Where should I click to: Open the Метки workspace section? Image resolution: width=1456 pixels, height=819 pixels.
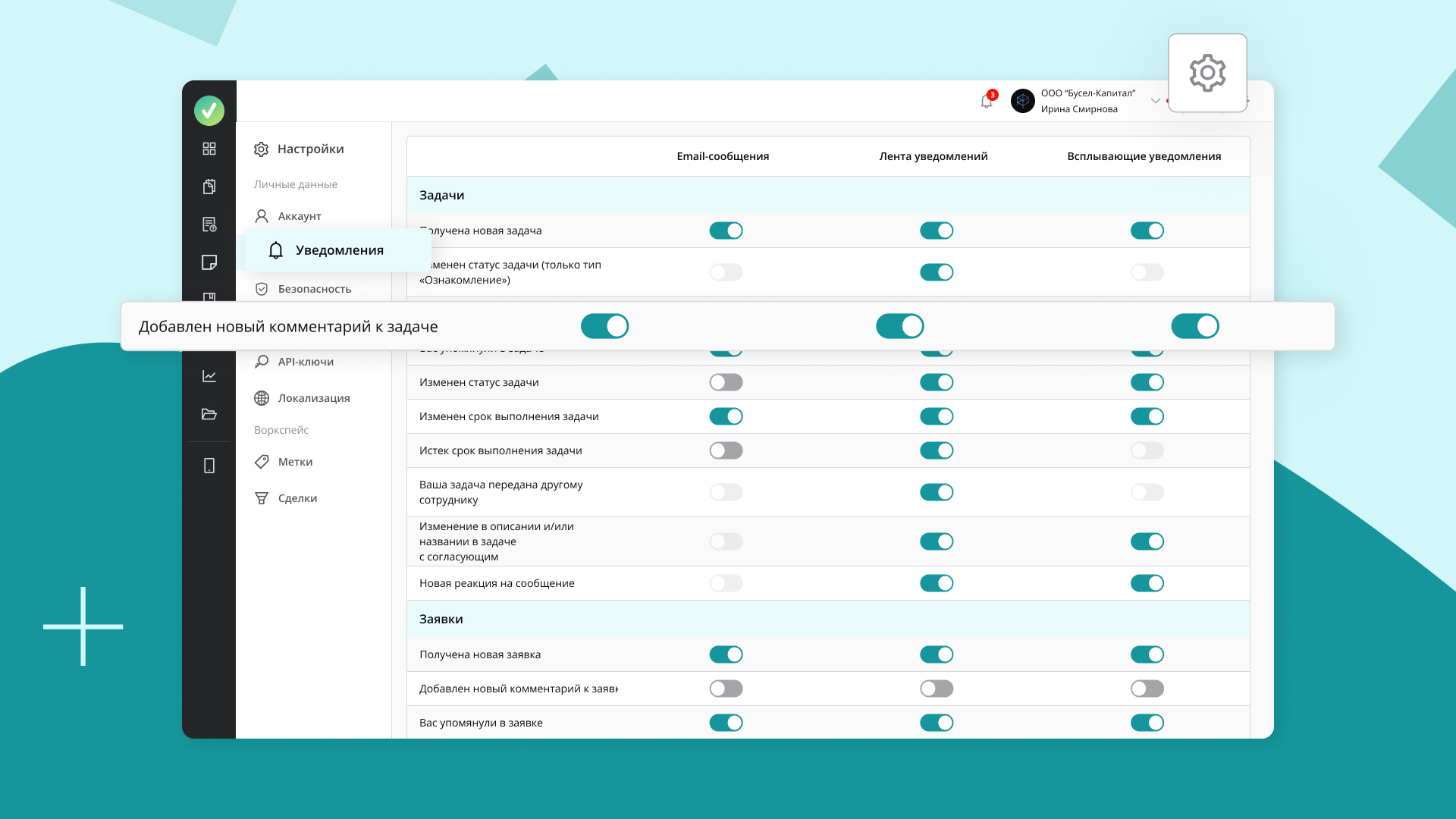click(x=294, y=462)
